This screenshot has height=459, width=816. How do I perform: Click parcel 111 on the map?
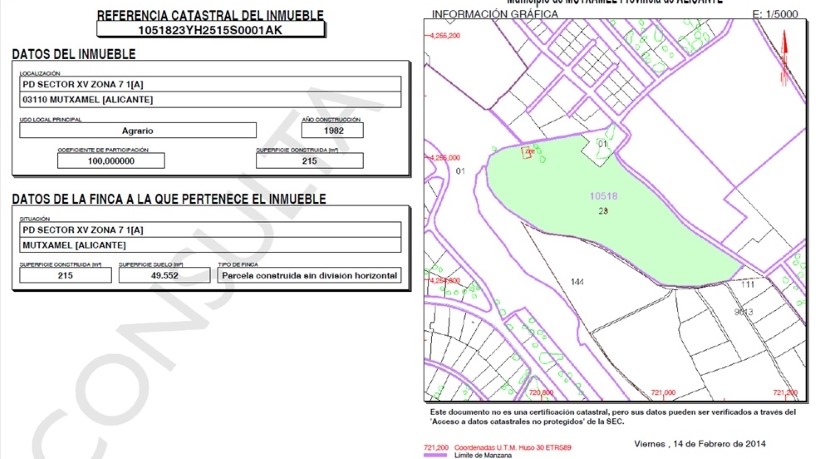pos(747,286)
